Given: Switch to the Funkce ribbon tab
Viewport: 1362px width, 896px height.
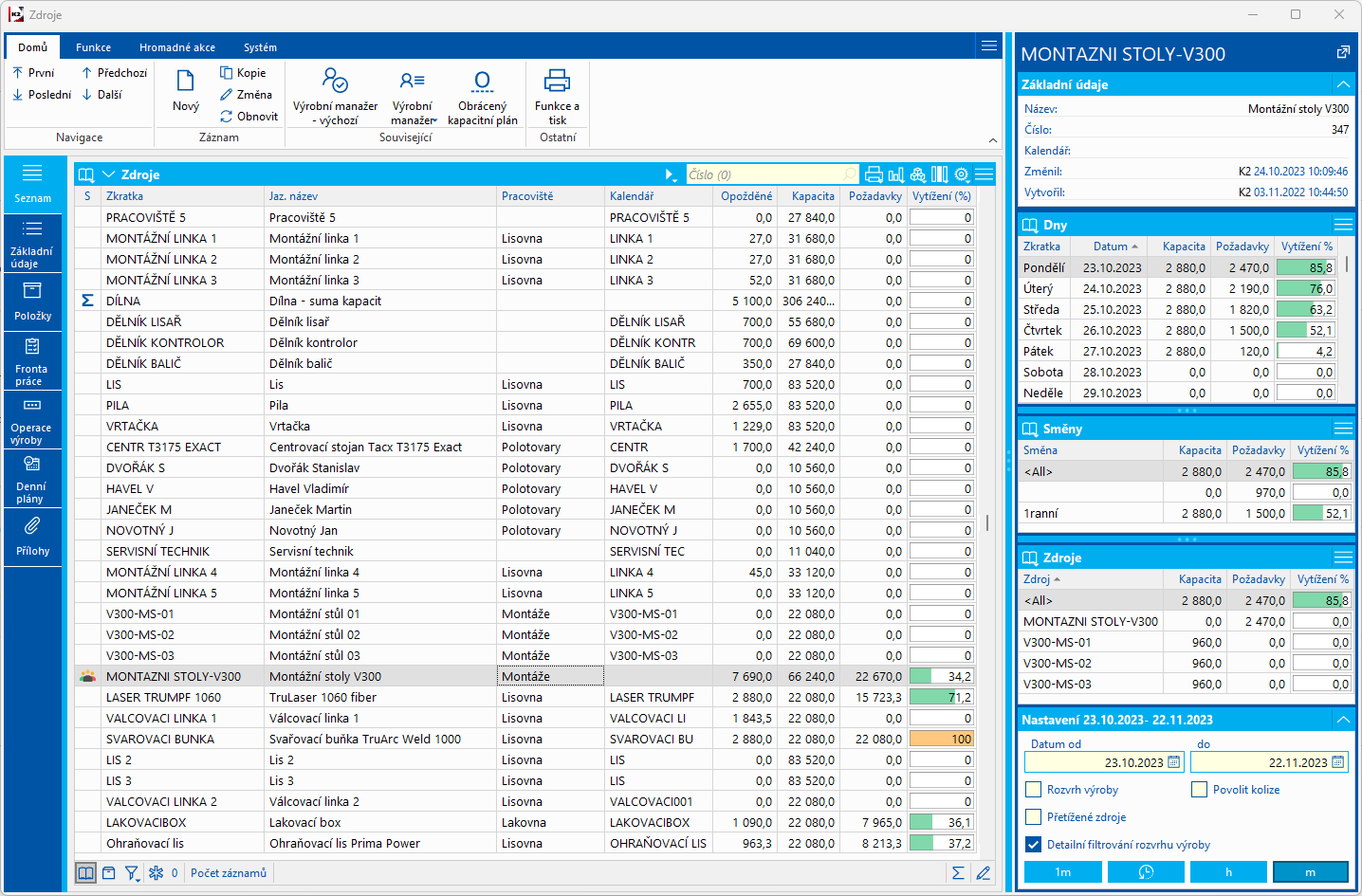Looking at the screenshot, I should point(93,47).
